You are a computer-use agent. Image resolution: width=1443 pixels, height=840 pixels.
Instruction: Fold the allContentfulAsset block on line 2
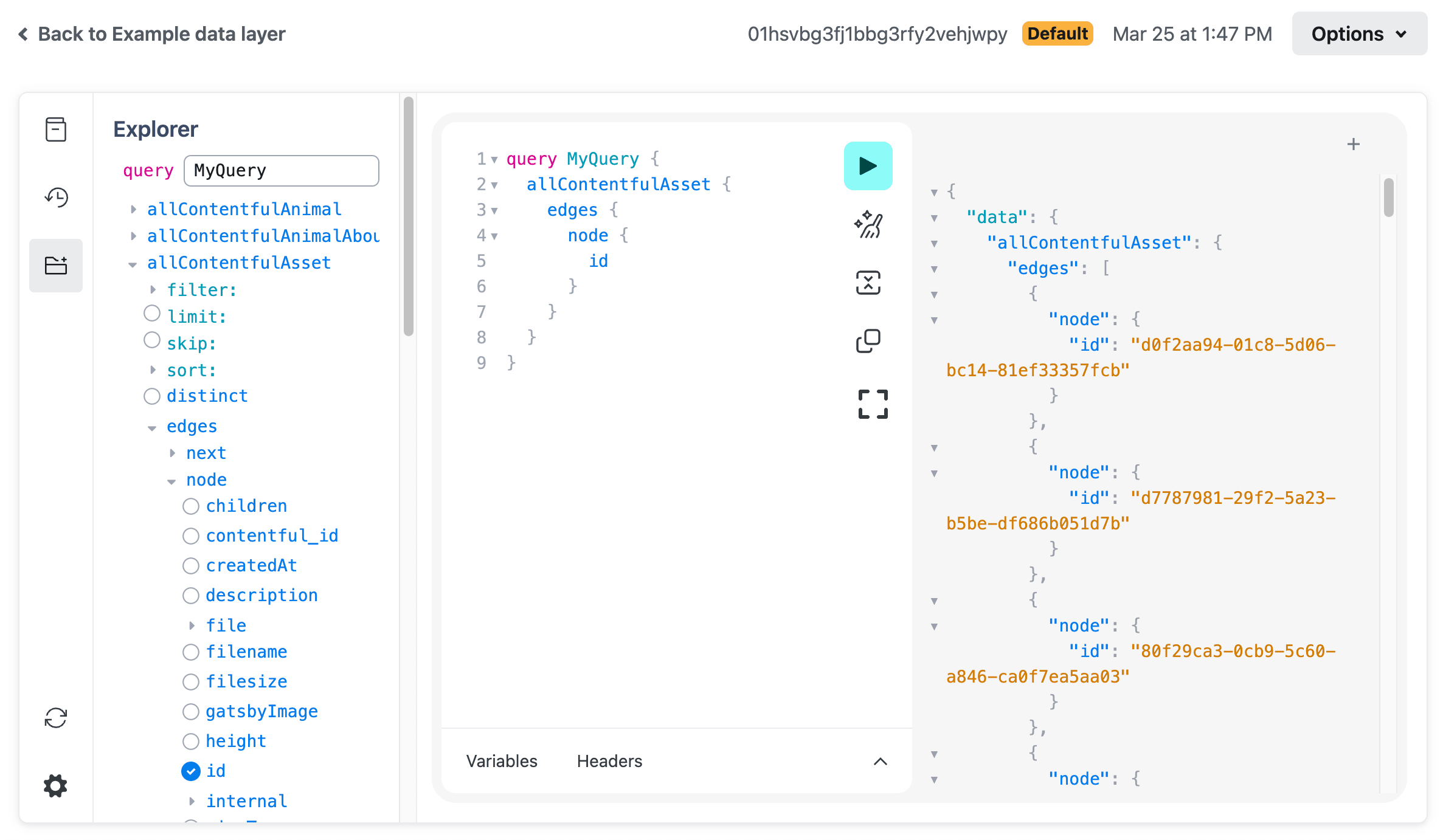[494, 185]
